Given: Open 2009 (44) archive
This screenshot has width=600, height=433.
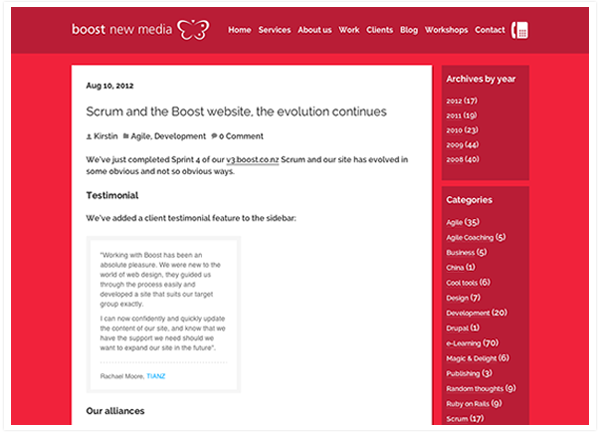Looking at the screenshot, I should pyautogui.click(x=462, y=145).
